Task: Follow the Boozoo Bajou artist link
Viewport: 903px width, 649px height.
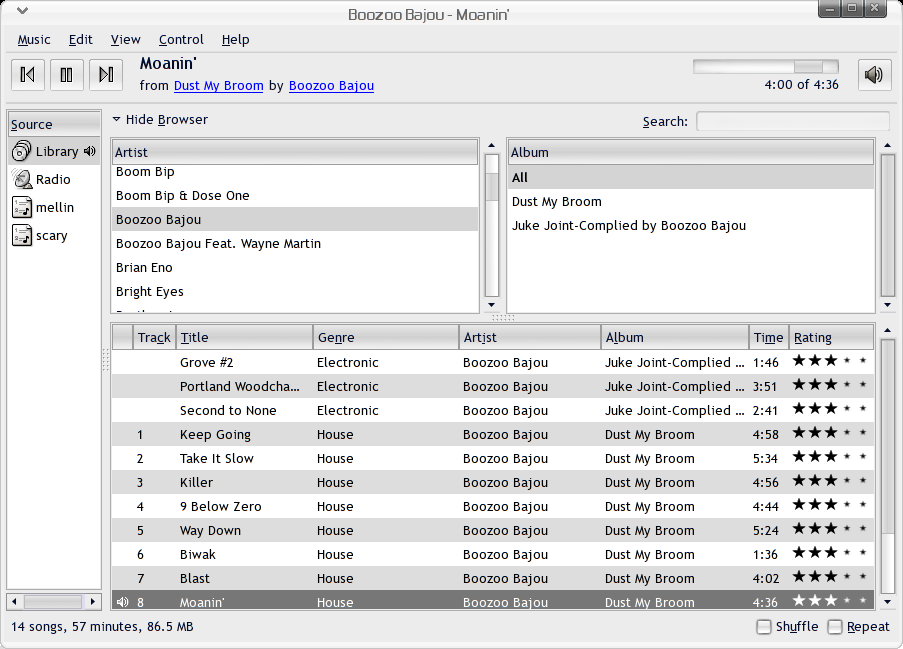Action: pos(331,86)
